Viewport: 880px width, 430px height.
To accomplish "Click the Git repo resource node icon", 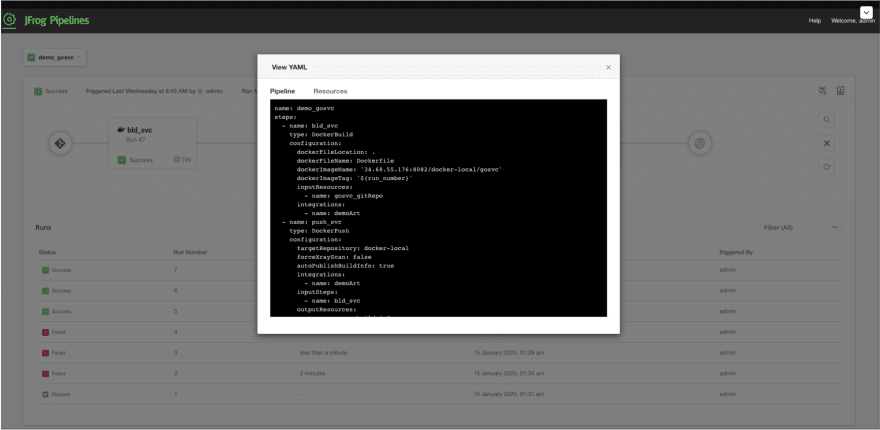I will [x=60, y=144].
